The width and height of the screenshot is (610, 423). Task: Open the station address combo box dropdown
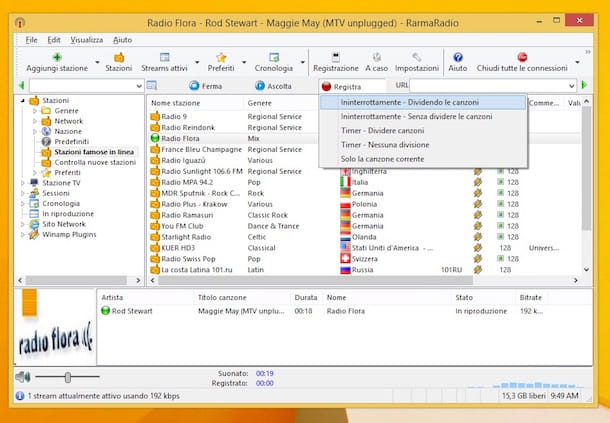coord(139,86)
